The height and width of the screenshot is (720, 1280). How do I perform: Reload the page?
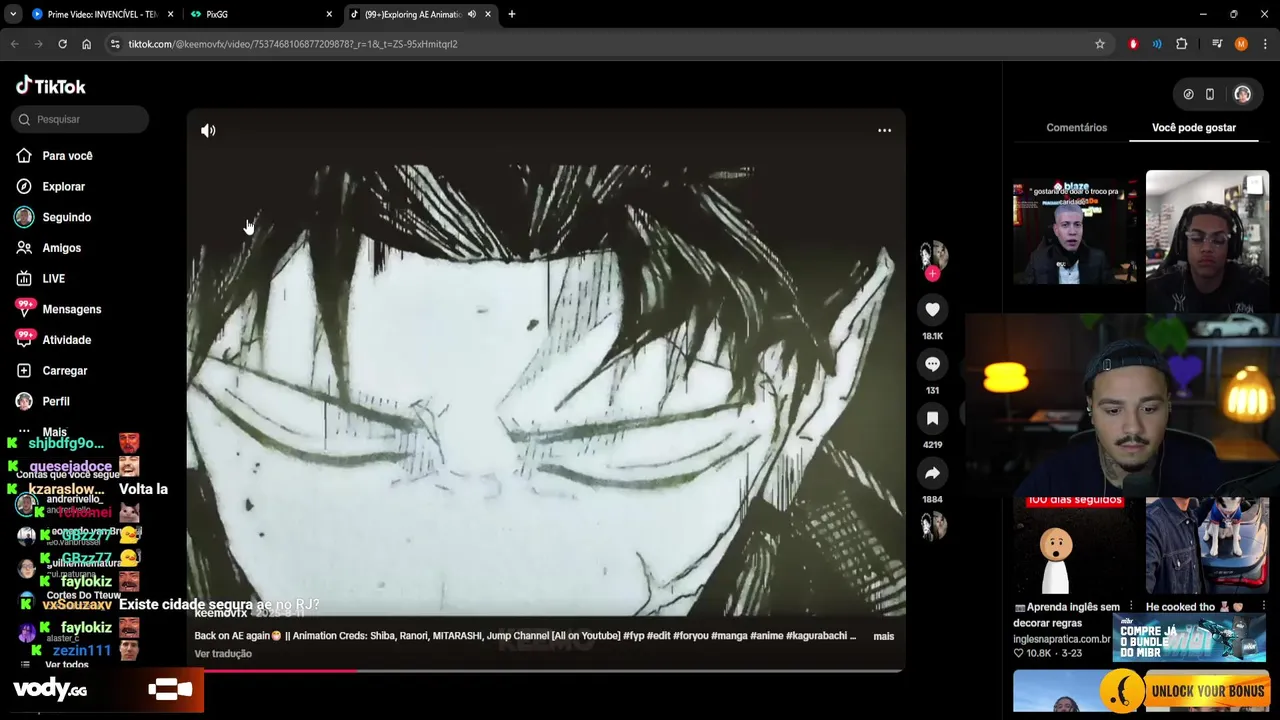(x=62, y=44)
